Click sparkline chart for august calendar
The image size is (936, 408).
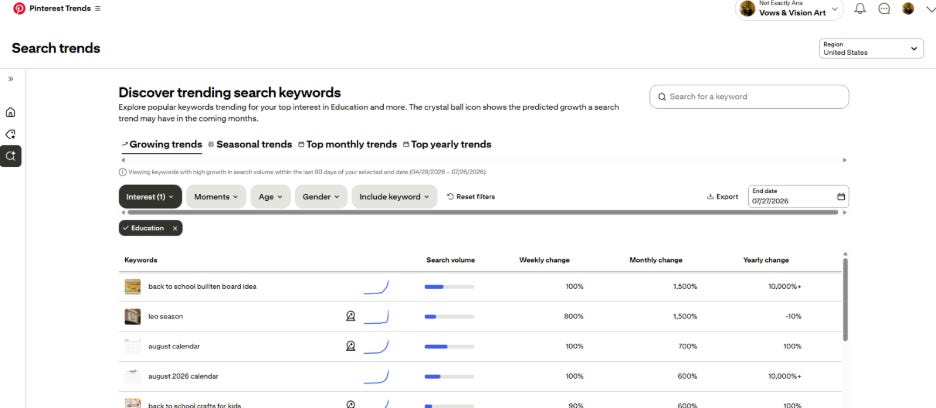tap(376, 346)
